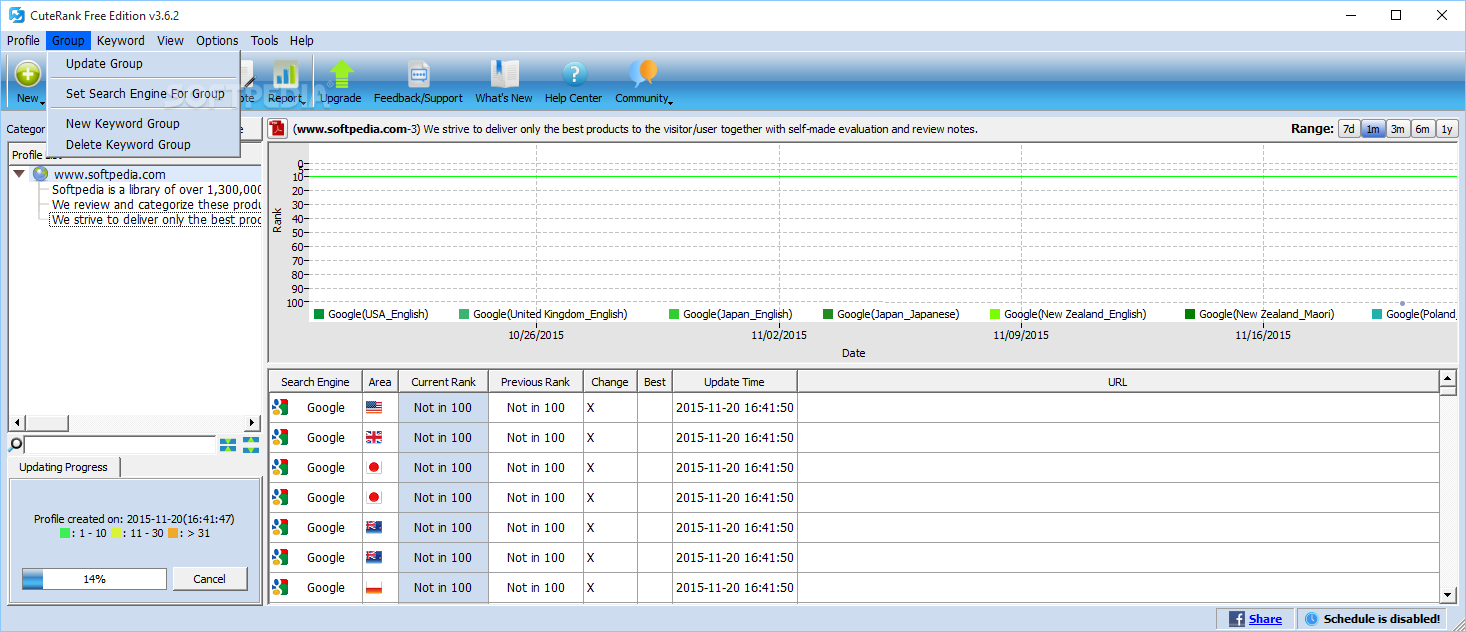Open the Profile menu
This screenshot has height=632, width=1466.
[x=23, y=40]
